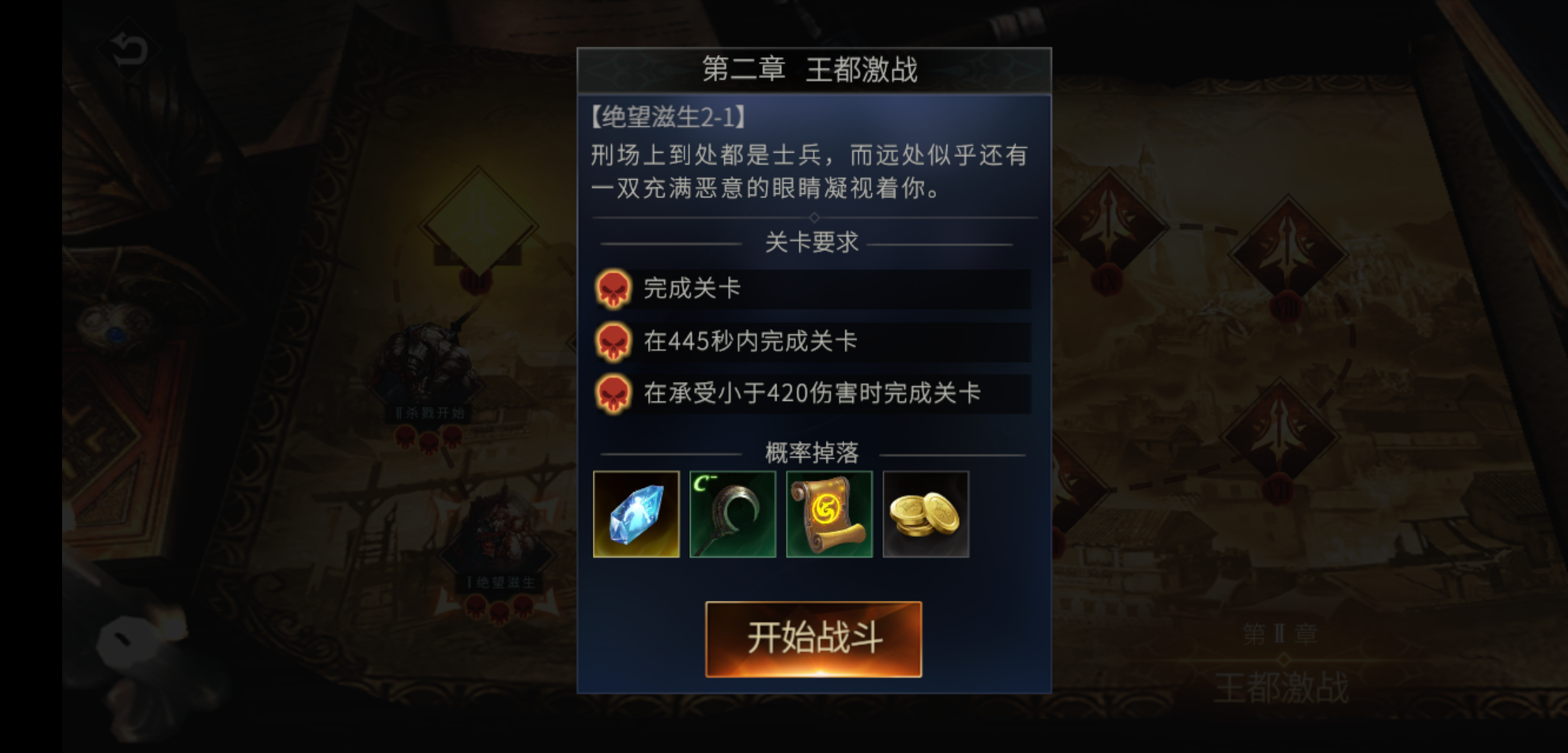Image resolution: width=1568 pixels, height=753 pixels.
Task: Click the 在445秒内完成关卡 requirement row
Action: click(813, 342)
